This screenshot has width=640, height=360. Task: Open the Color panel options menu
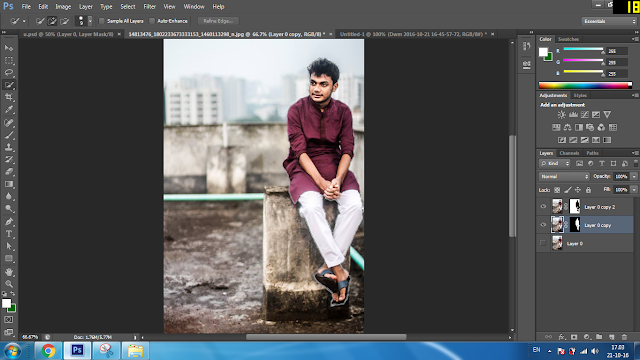tap(635, 39)
